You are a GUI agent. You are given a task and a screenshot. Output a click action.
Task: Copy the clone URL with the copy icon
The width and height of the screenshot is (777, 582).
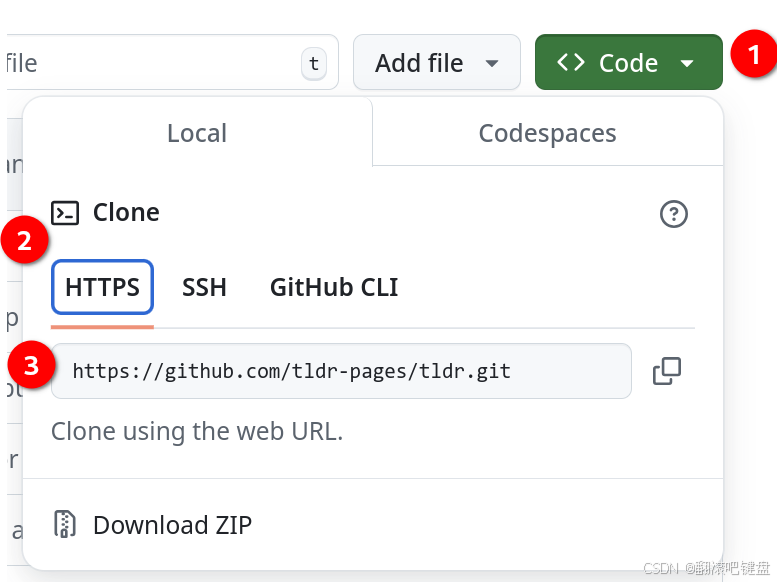pos(667,371)
